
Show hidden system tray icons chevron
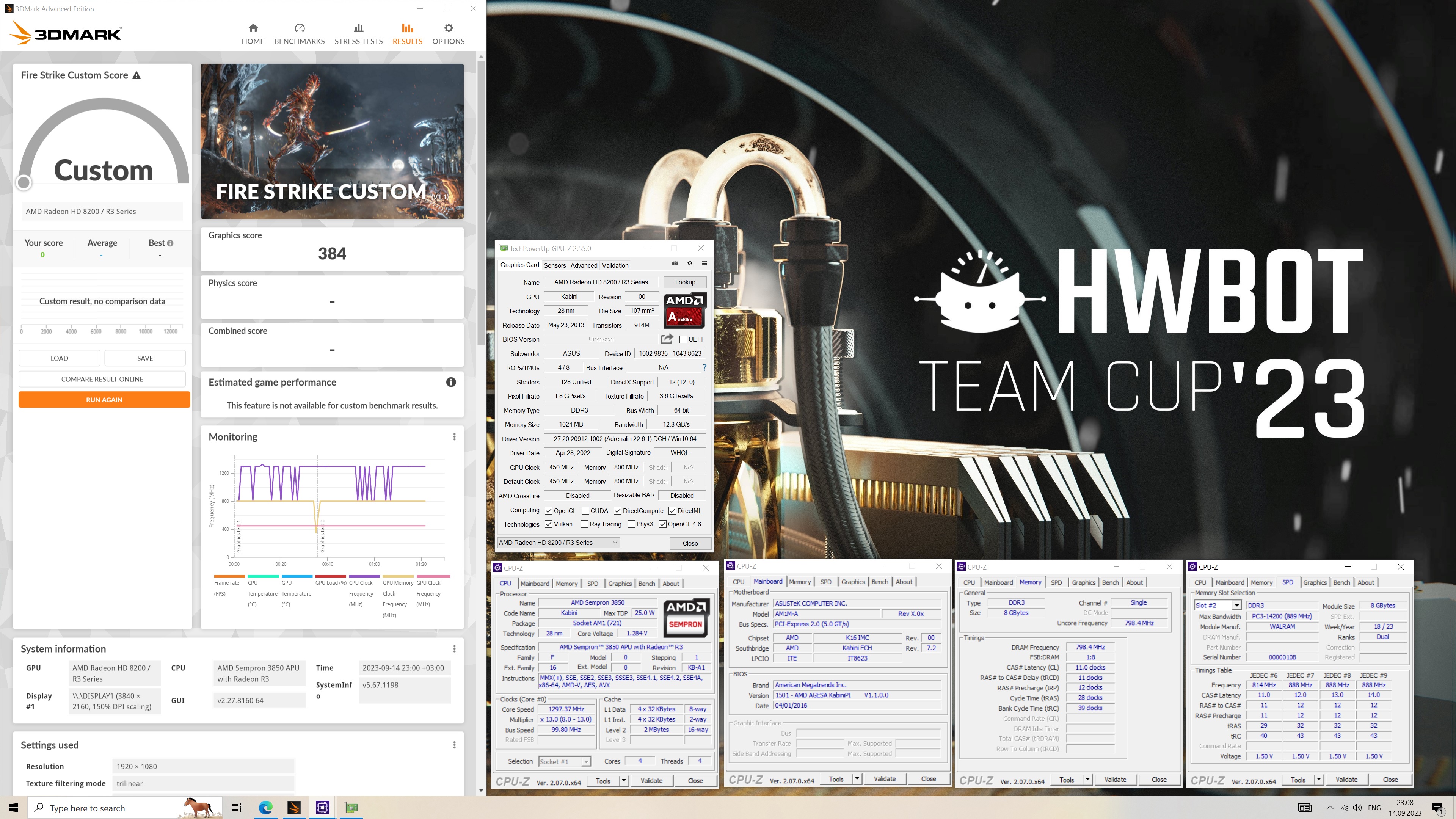pyautogui.click(x=1330, y=808)
